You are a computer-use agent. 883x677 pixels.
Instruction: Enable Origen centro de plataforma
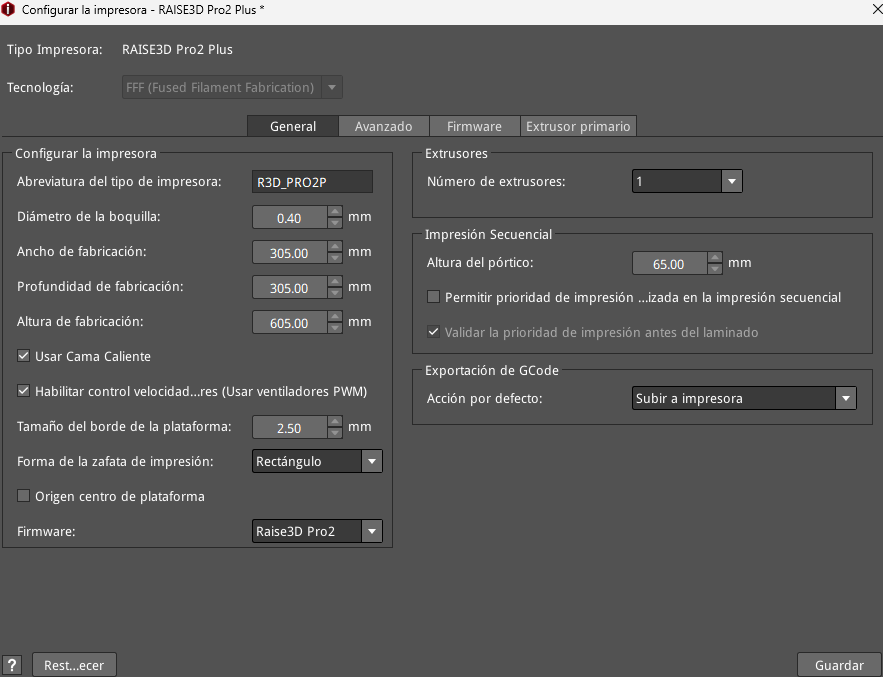click(24, 496)
